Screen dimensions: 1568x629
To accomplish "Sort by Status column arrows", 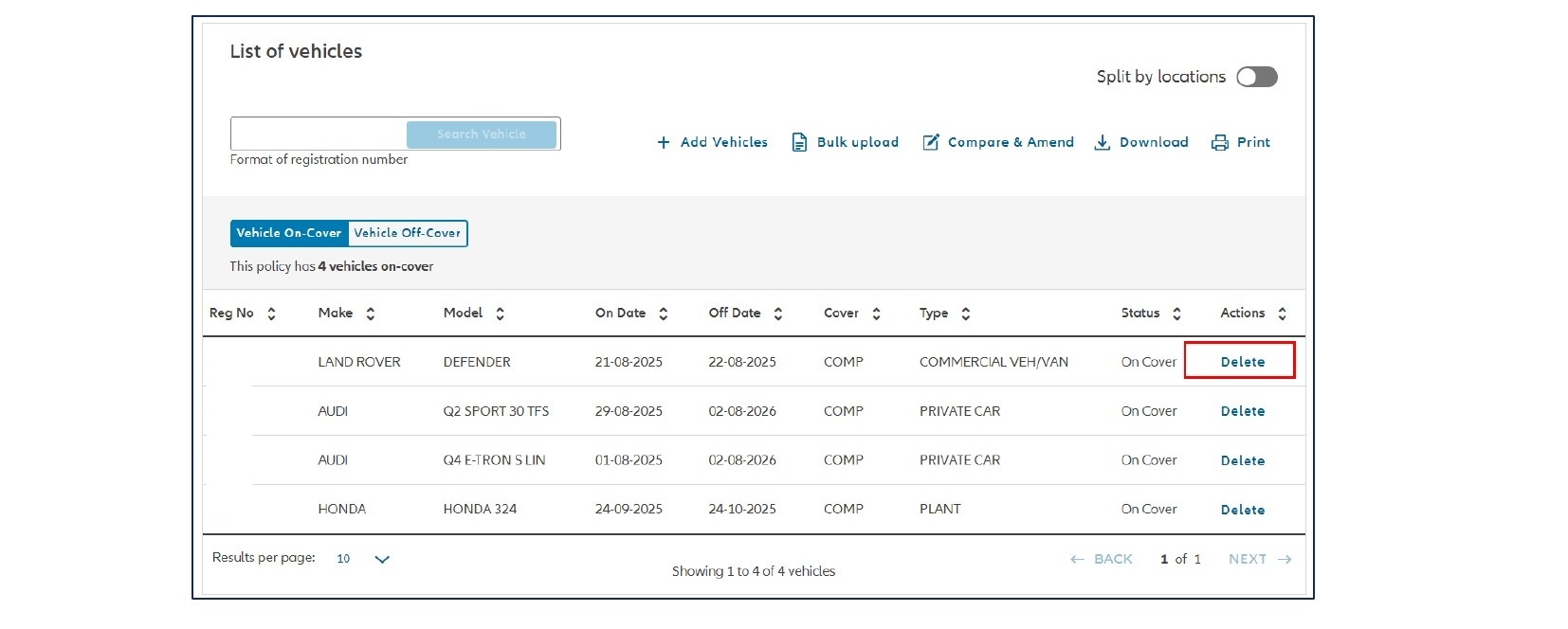I will click(1176, 314).
